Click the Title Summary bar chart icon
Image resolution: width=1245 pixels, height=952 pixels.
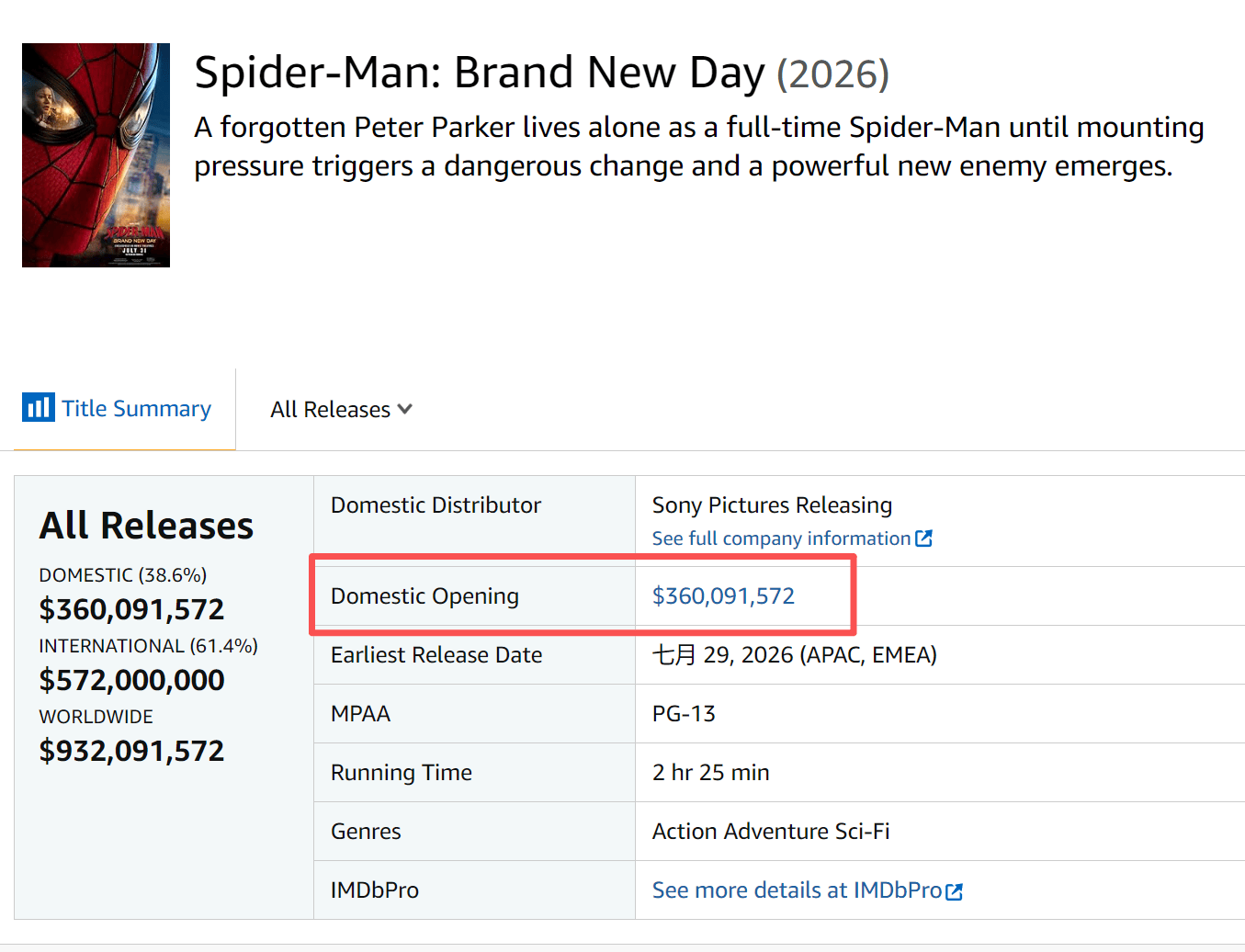(38, 406)
